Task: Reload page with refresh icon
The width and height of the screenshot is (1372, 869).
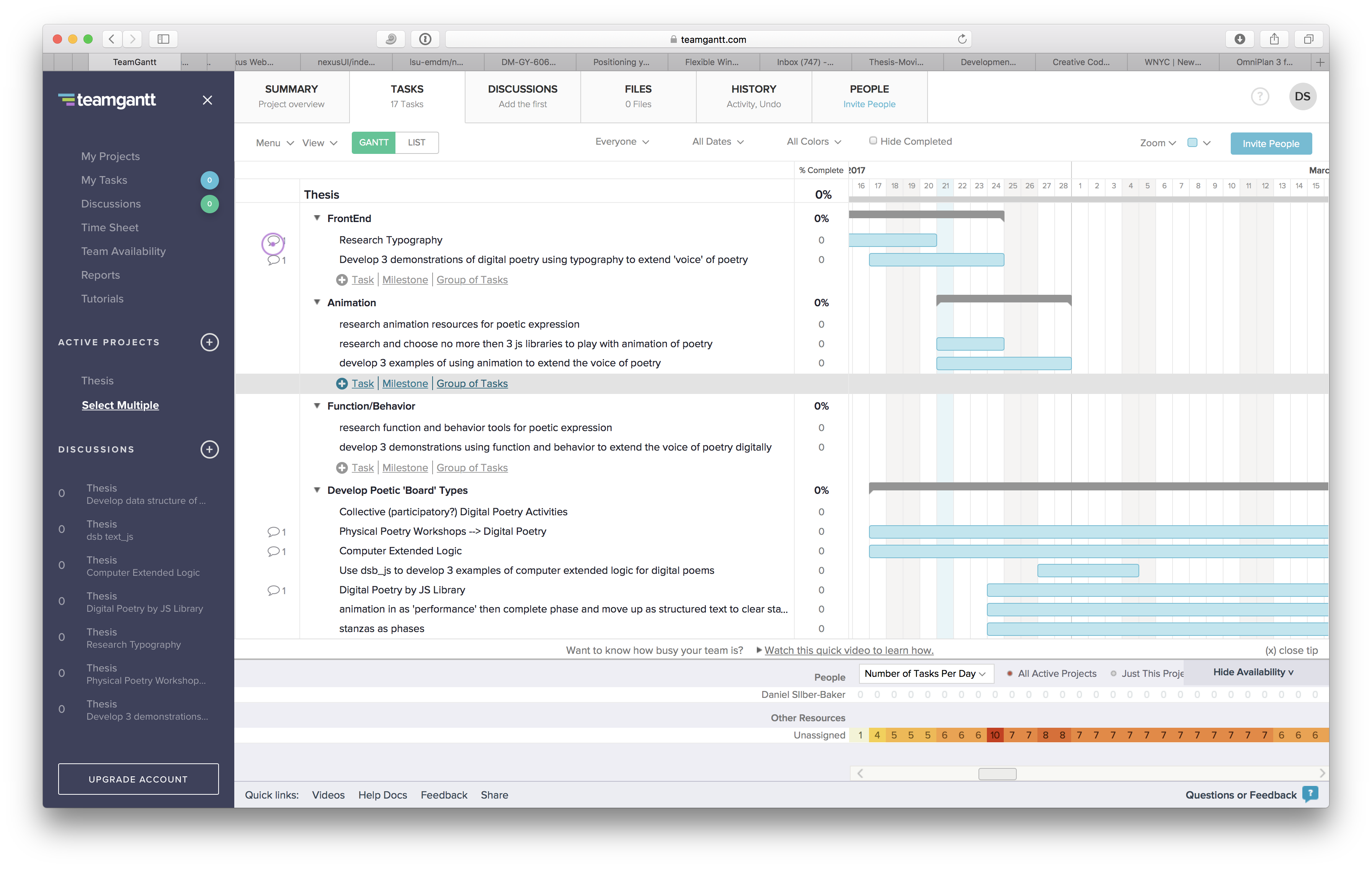Action: [962, 39]
